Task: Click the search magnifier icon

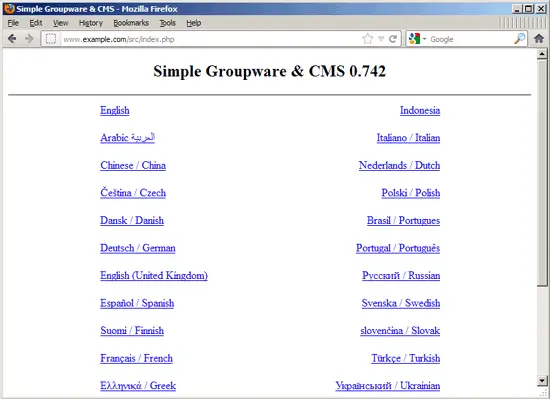Action: [x=519, y=39]
